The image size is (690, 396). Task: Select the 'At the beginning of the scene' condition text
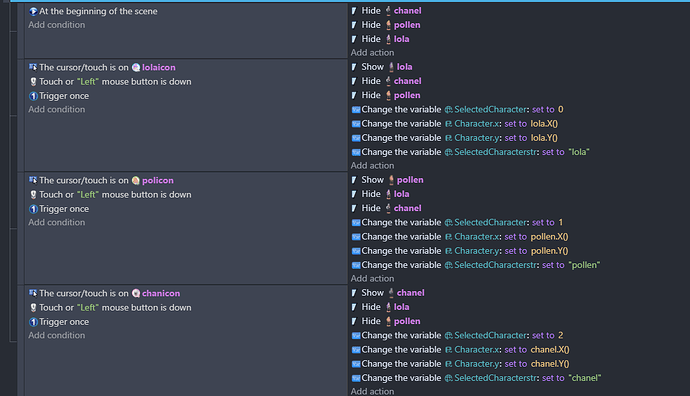[98, 11]
